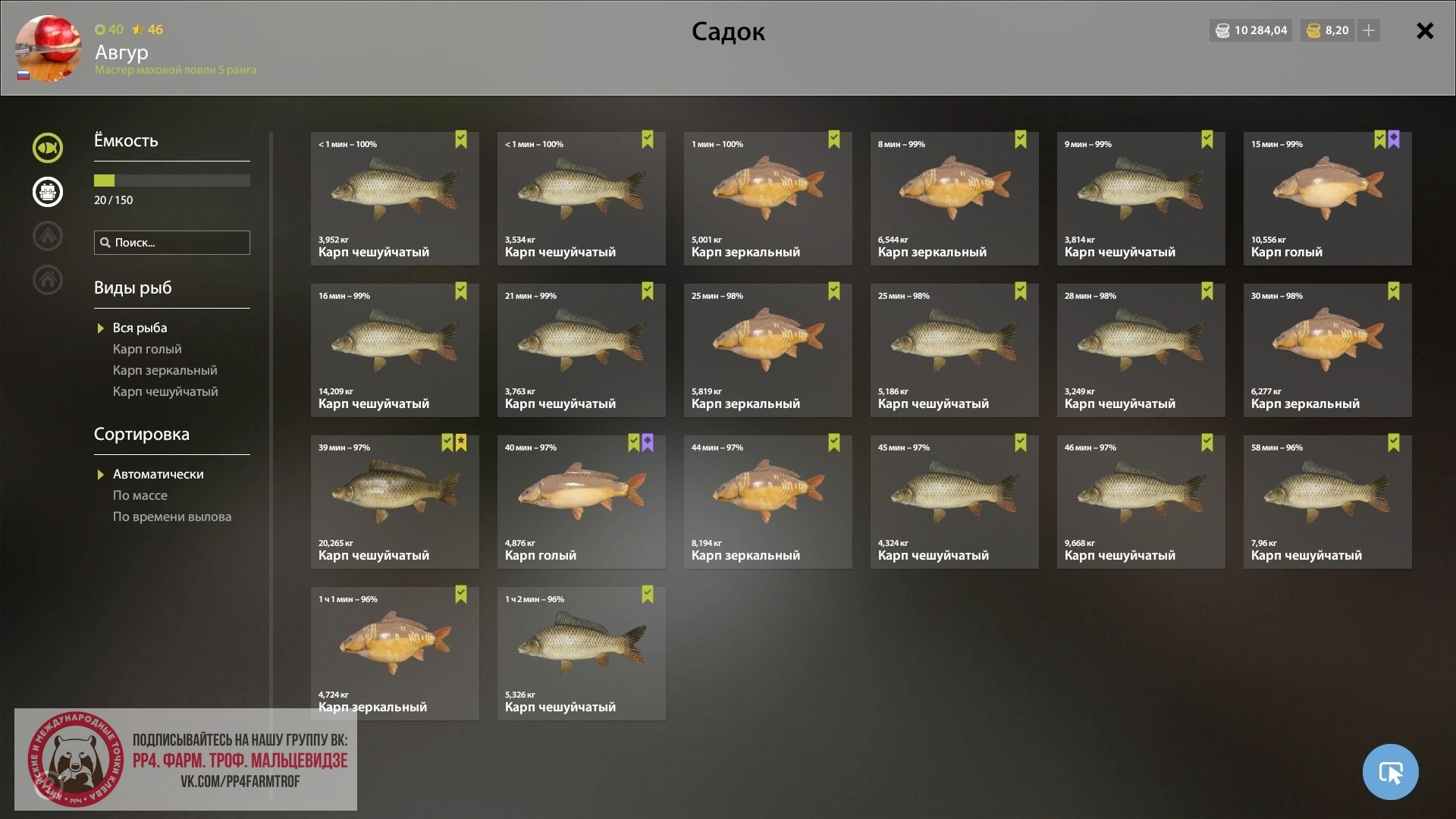The width and height of the screenshot is (1456, 819).
Task: Select Вся рыба filter arrow
Action: tap(100, 328)
